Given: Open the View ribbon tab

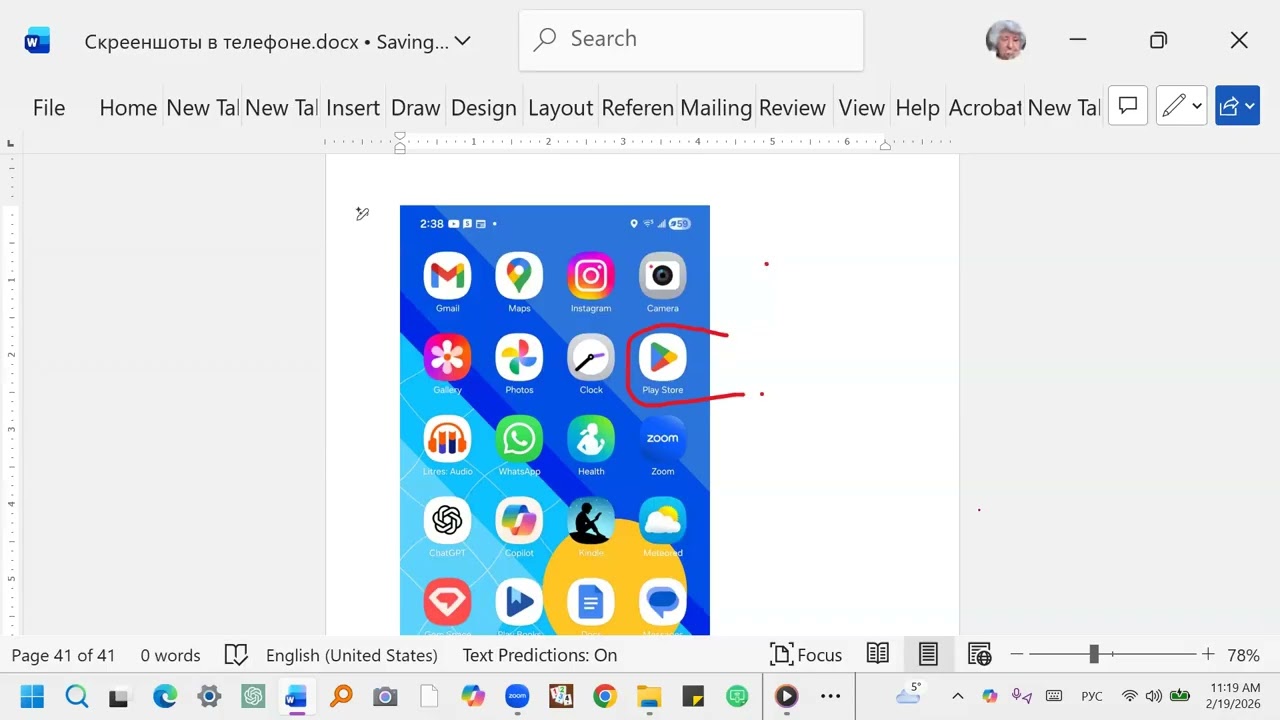Looking at the screenshot, I should [x=862, y=108].
